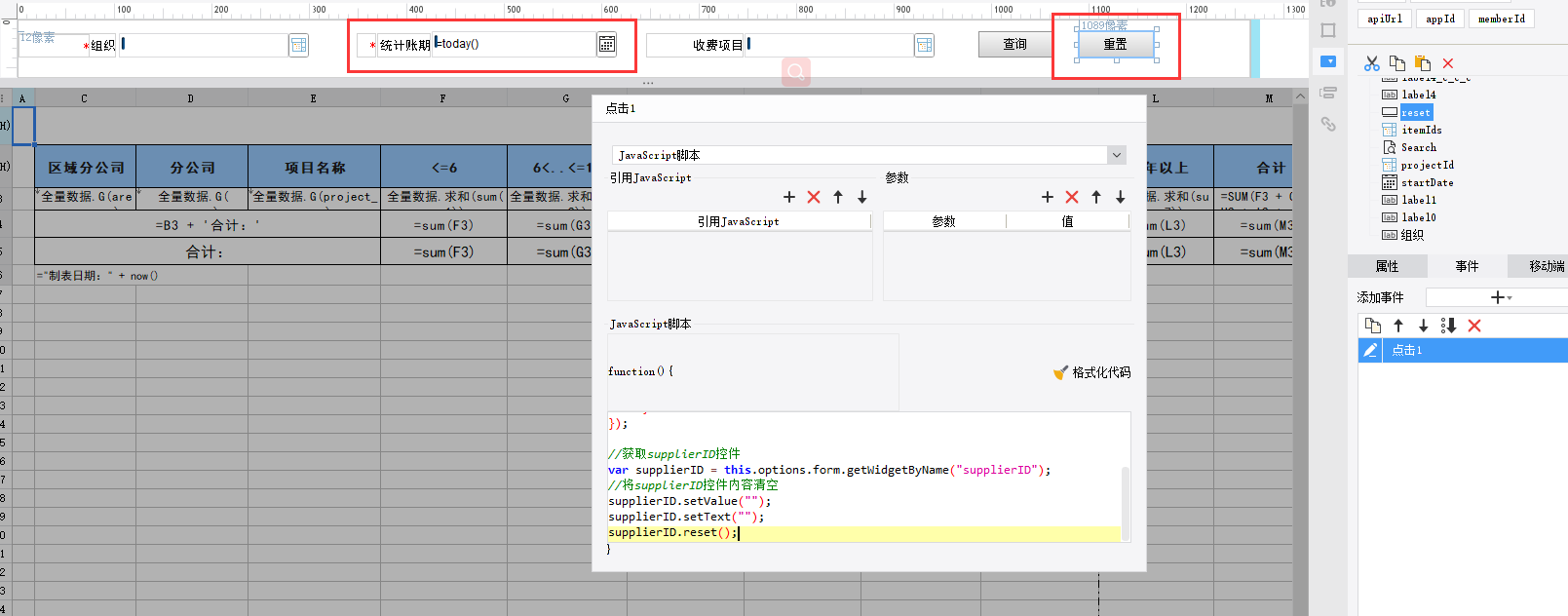This screenshot has height=616, width=1568.
Task: Open the JavaScript脚本 event type dropdown
Action: point(1117,155)
